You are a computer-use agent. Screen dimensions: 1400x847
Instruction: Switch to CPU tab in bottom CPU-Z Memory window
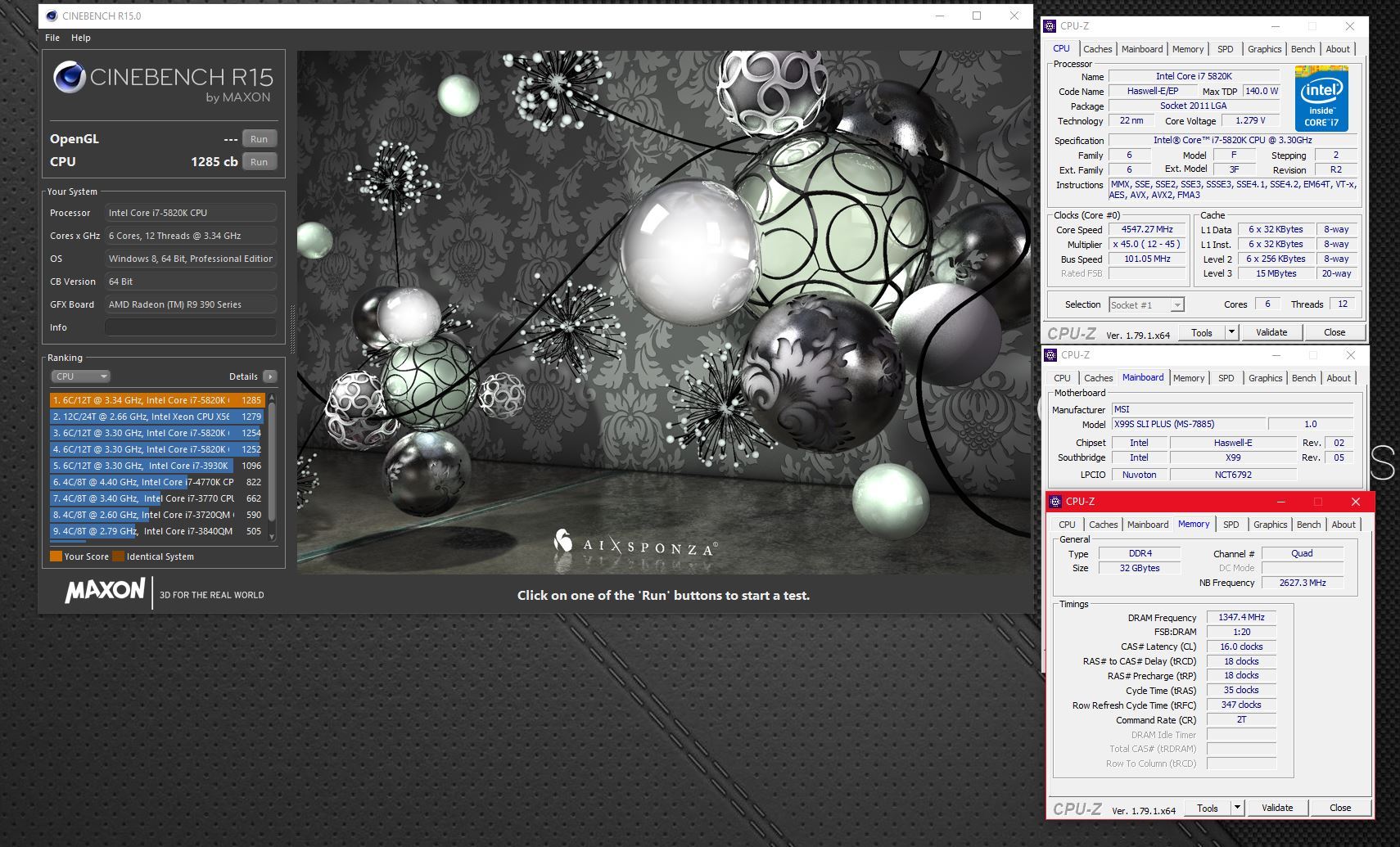pyautogui.click(x=1067, y=525)
